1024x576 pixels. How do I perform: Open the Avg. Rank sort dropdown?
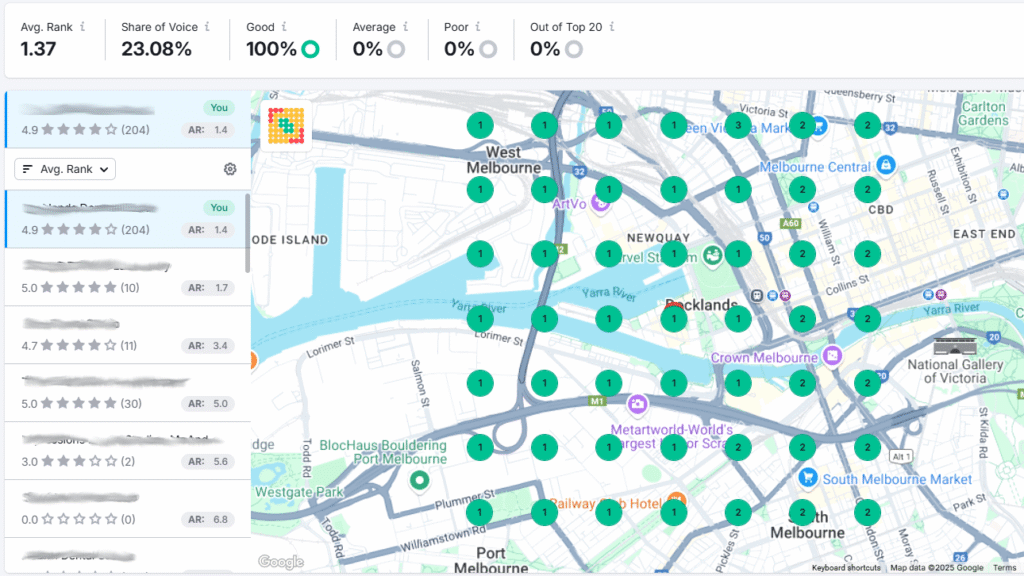tap(65, 170)
